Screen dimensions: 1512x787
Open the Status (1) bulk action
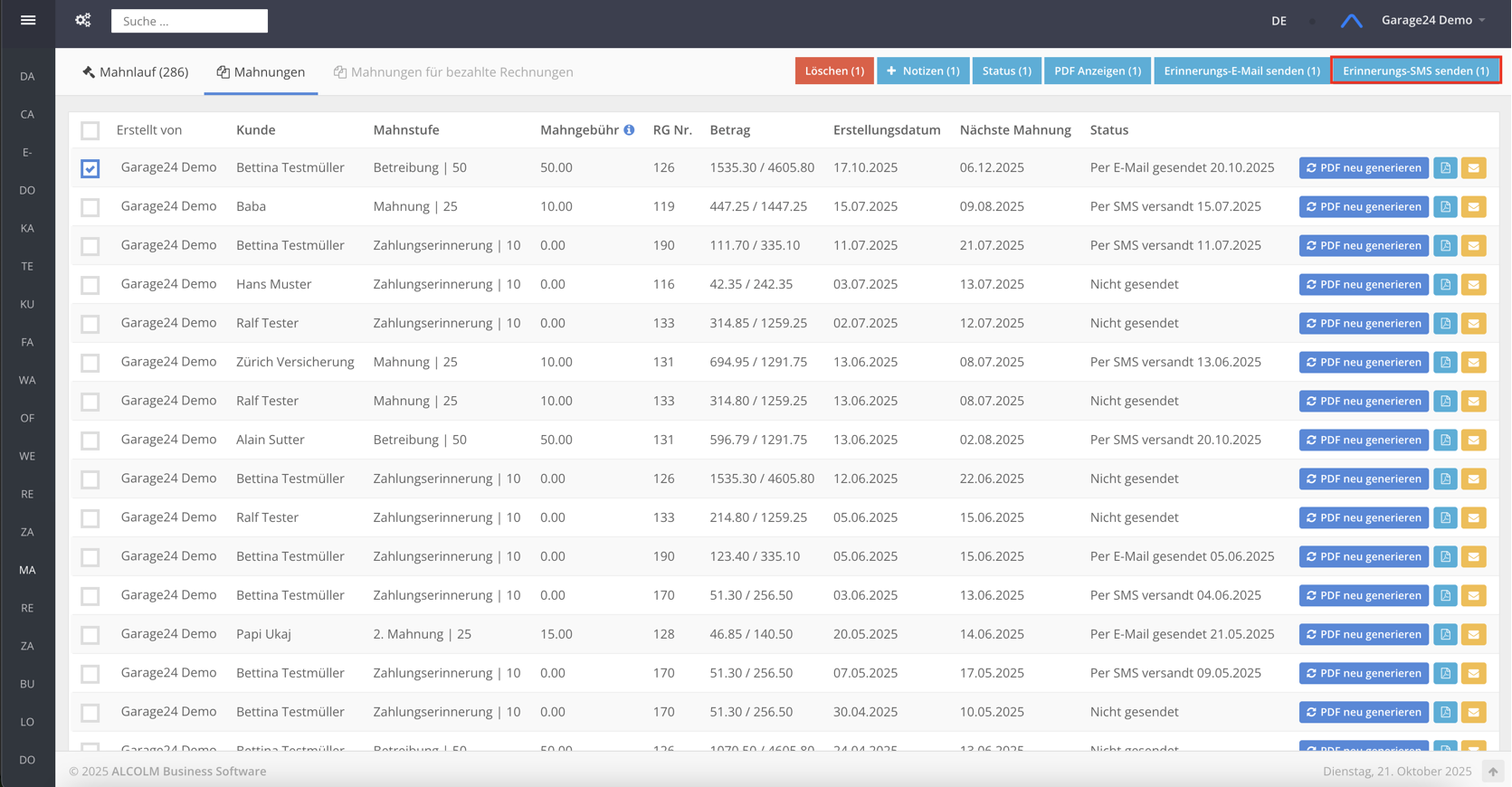[x=1006, y=71]
